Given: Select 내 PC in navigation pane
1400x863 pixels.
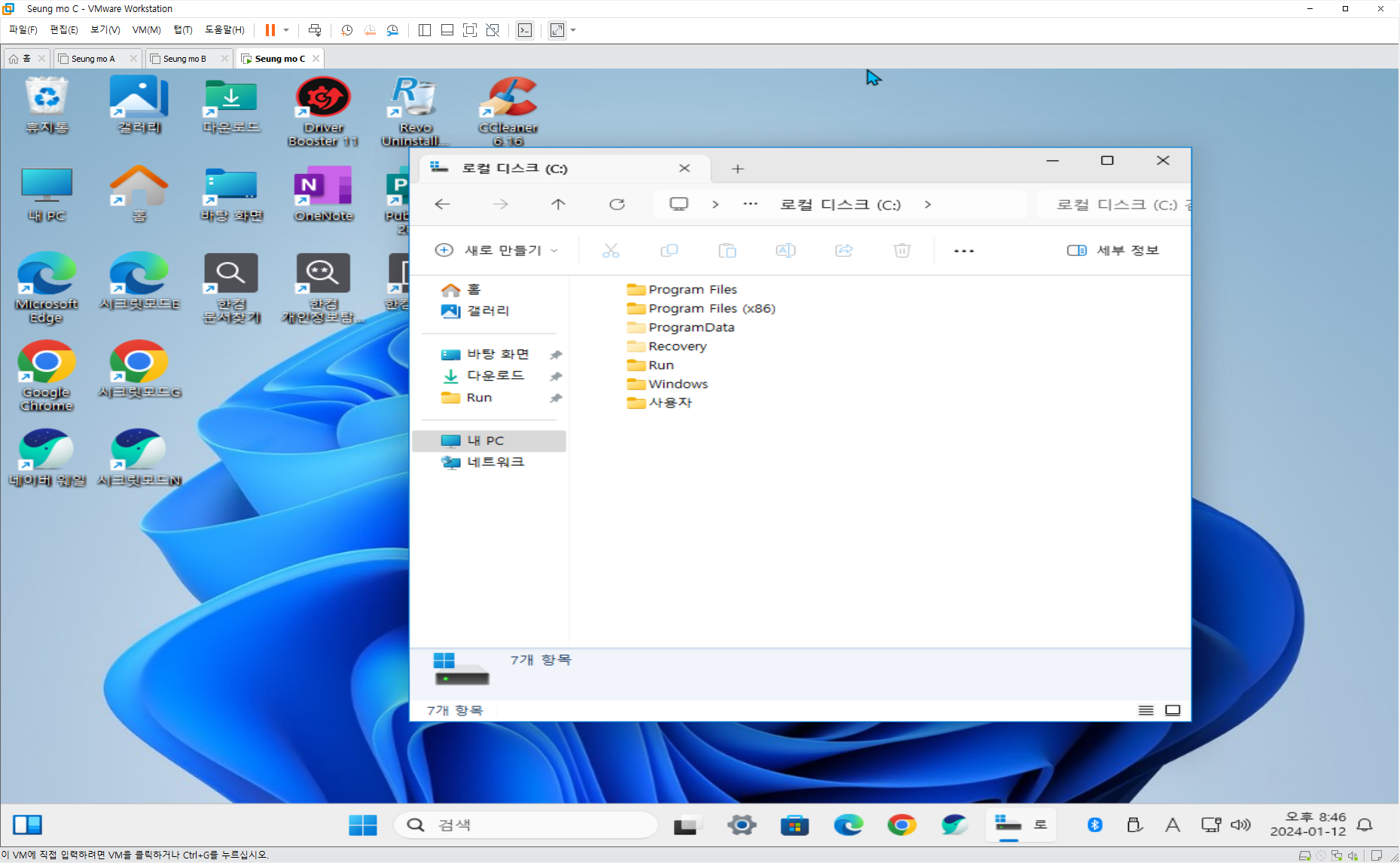Looking at the screenshot, I should (489, 441).
